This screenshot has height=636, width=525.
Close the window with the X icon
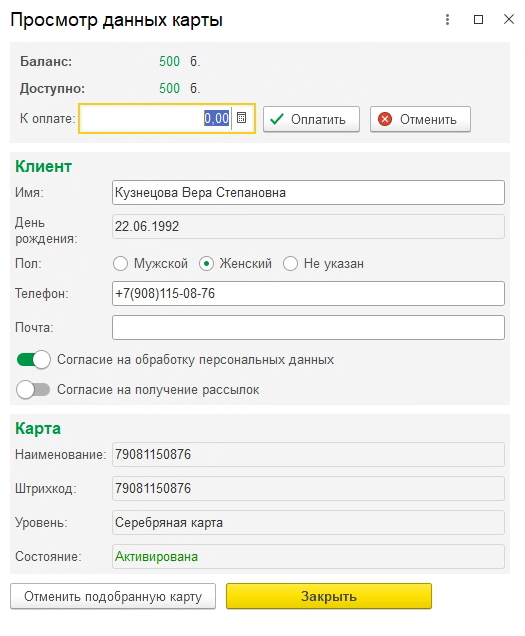(x=509, y=19)
